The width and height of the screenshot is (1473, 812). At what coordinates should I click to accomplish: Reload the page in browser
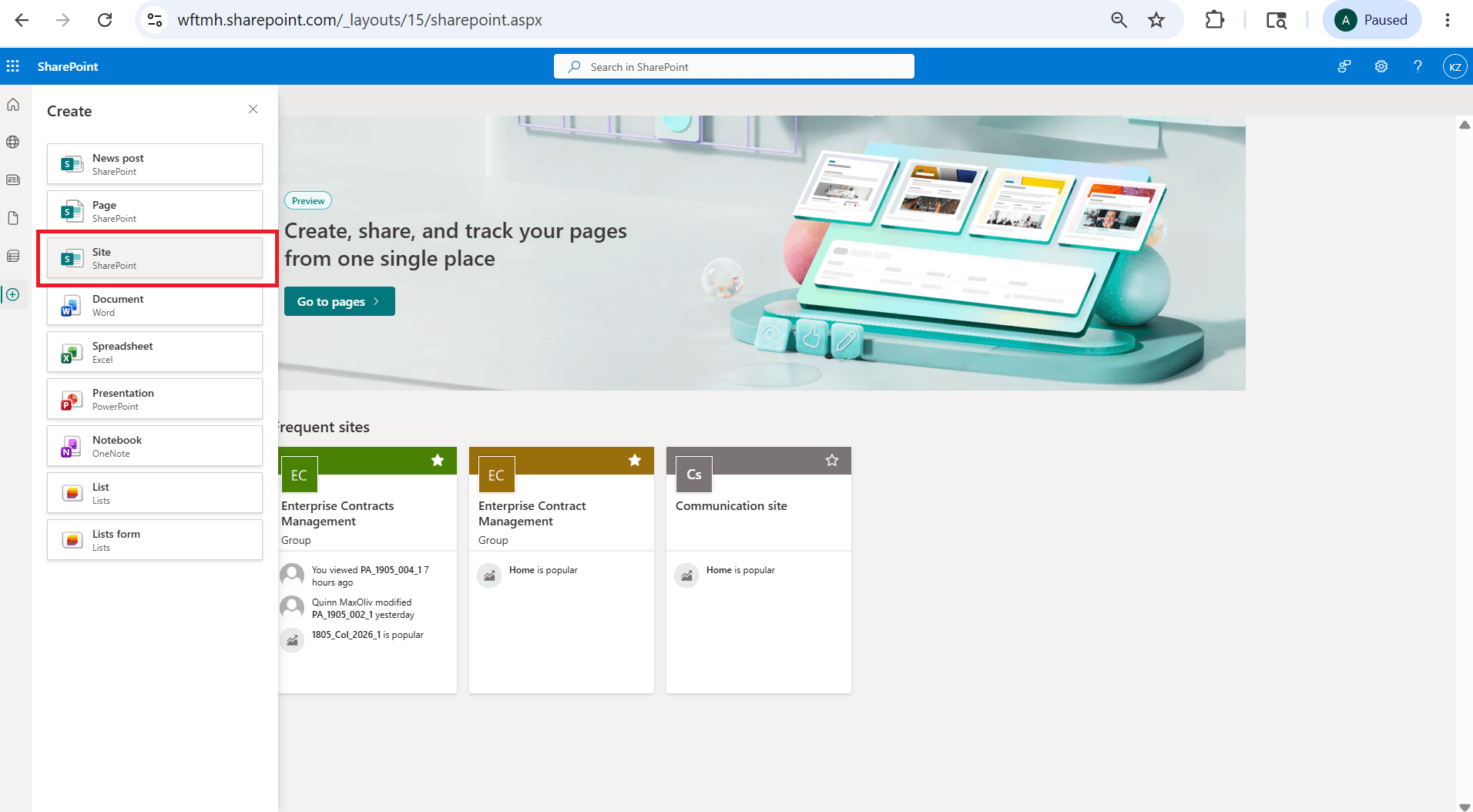pos(105,20)
